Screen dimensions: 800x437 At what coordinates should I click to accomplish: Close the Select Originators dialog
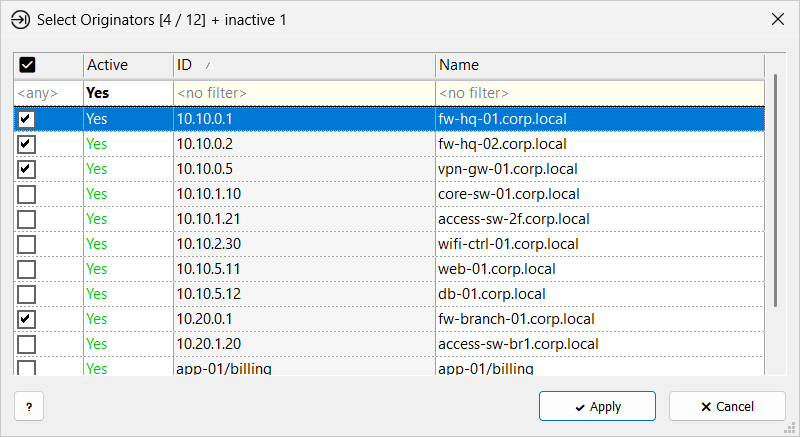pyautogui.click(x=778, y=19)
